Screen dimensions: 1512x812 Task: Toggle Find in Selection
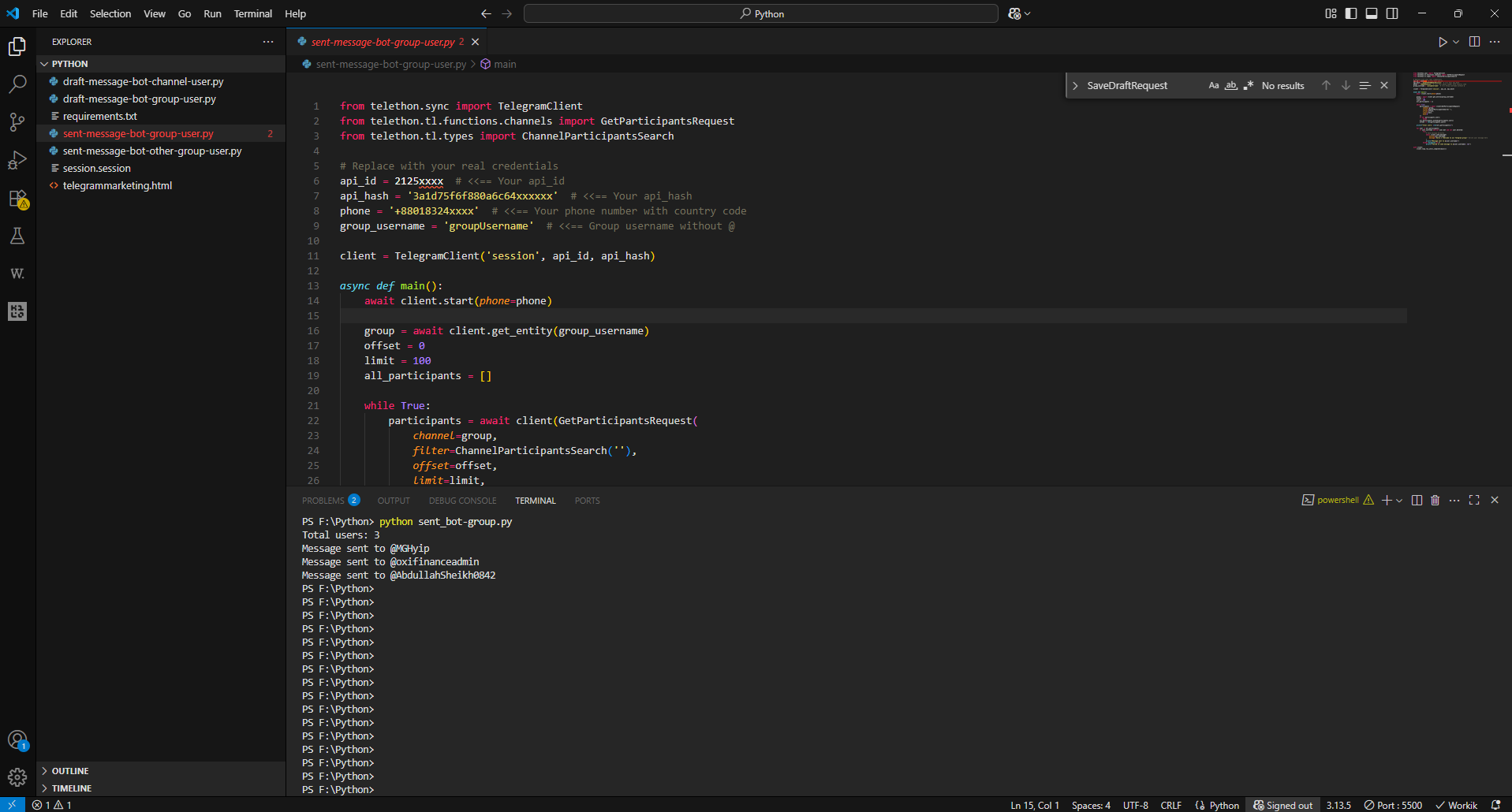point(1365,85)
